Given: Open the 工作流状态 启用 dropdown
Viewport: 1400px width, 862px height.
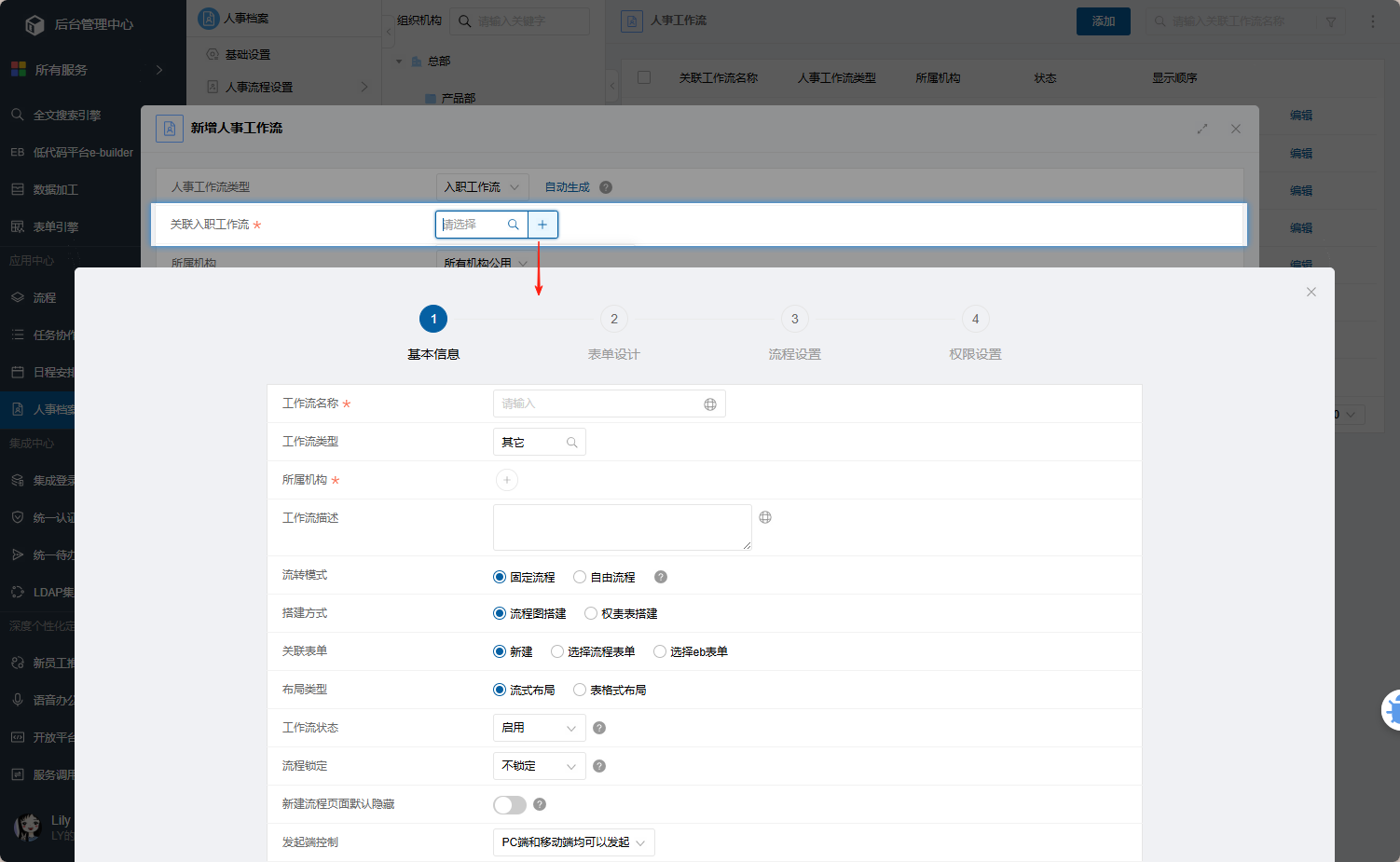Looking at the screenshot, I should pos(539,728).
